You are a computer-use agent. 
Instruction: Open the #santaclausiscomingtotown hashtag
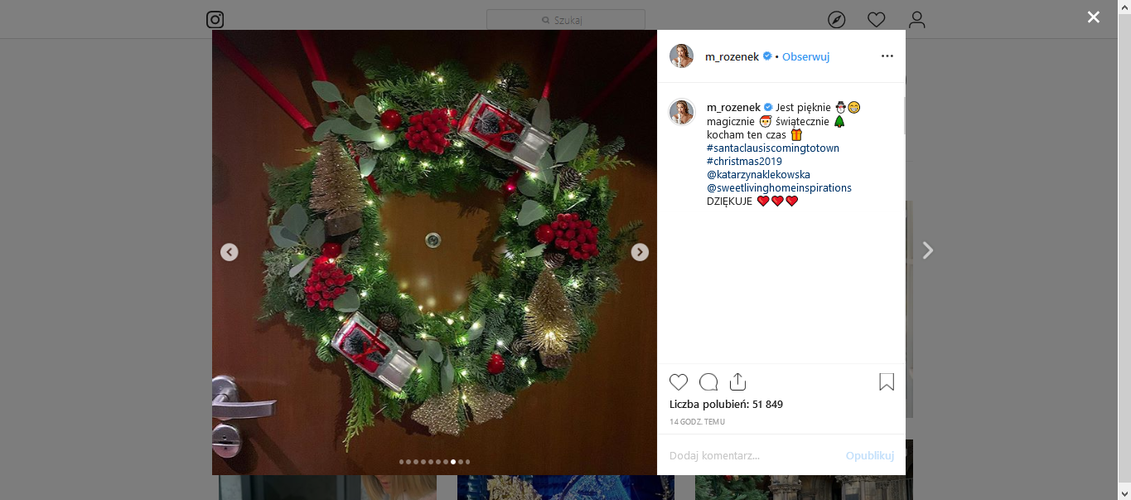(773, 148)
